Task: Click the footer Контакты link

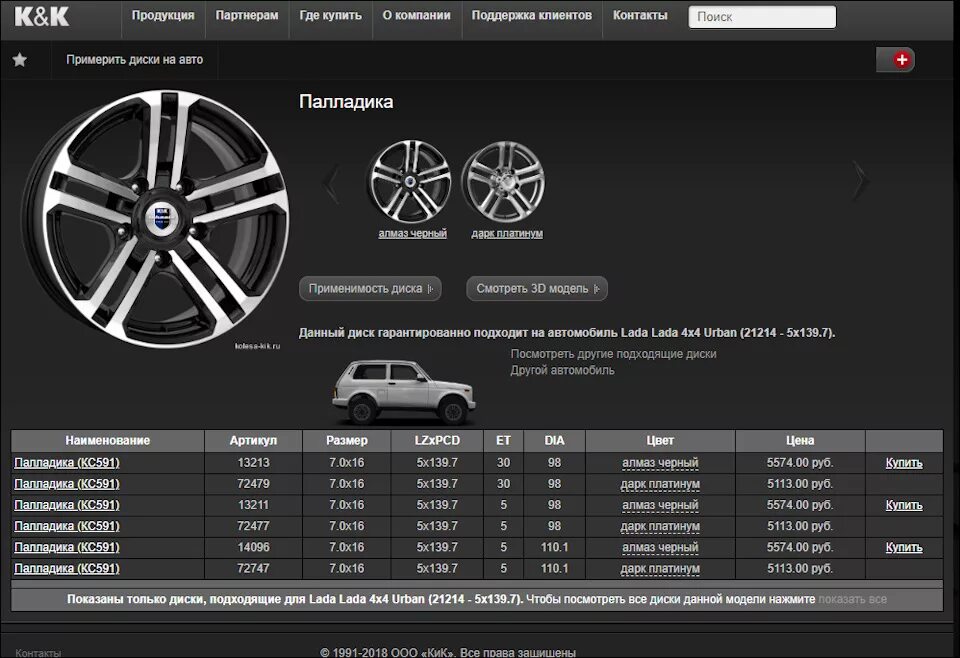Action: point(38,652)
